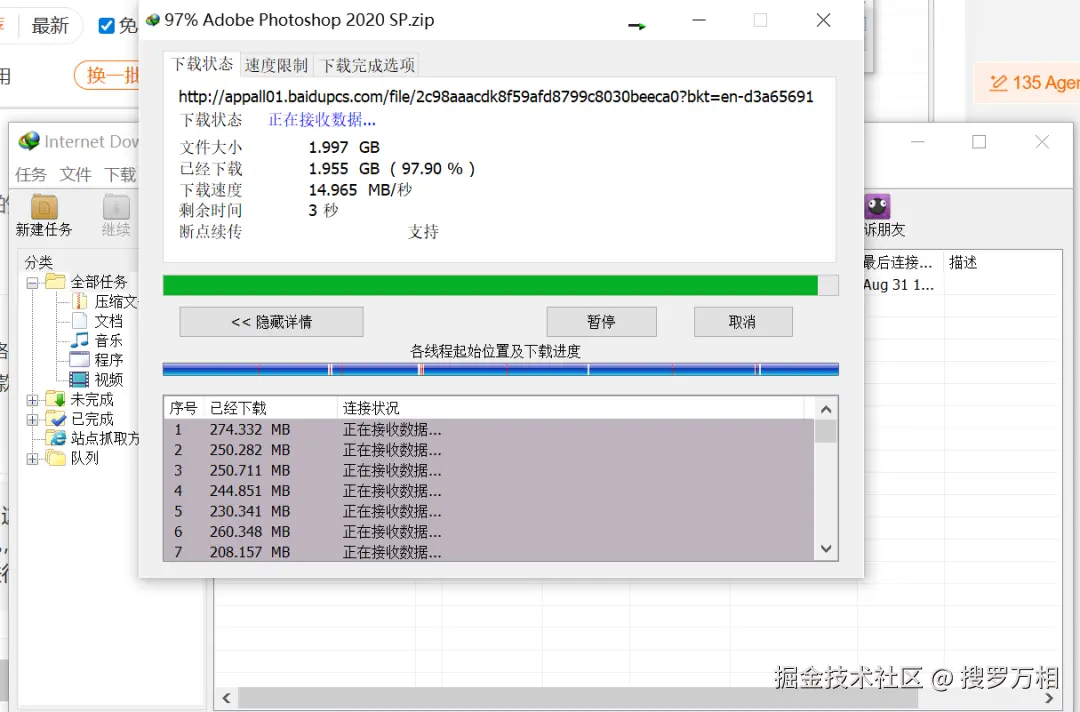Viewport: 1080px width, 712px height.
Task: Select connection row 3 with 250.711 MB
Action: click(x=489, y=471)
